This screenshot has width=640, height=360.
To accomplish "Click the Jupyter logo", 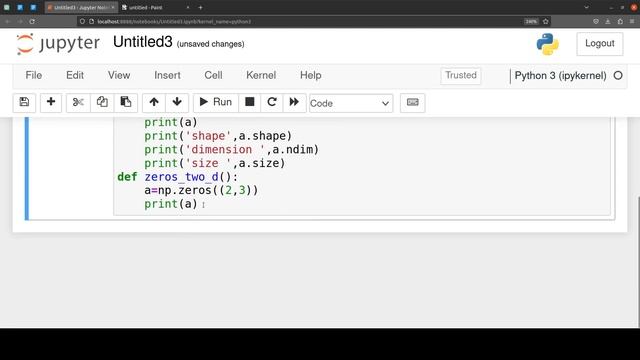I will pyautogui.click(x=58, y=43).
